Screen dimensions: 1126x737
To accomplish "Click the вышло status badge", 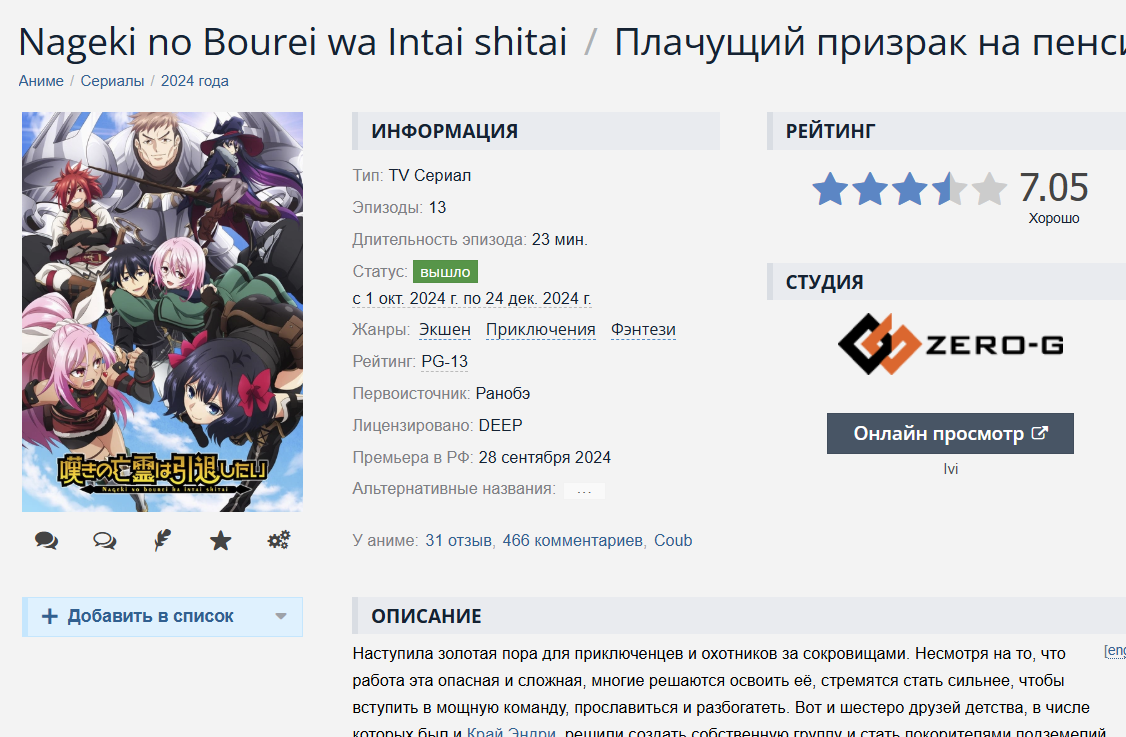I will 445,272.
